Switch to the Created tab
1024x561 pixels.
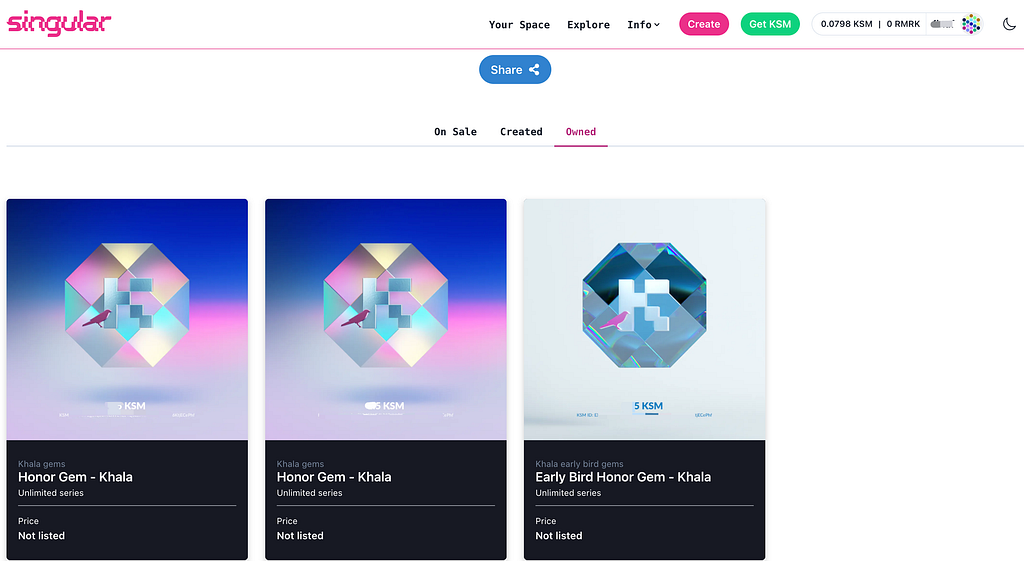coord(521,131)
